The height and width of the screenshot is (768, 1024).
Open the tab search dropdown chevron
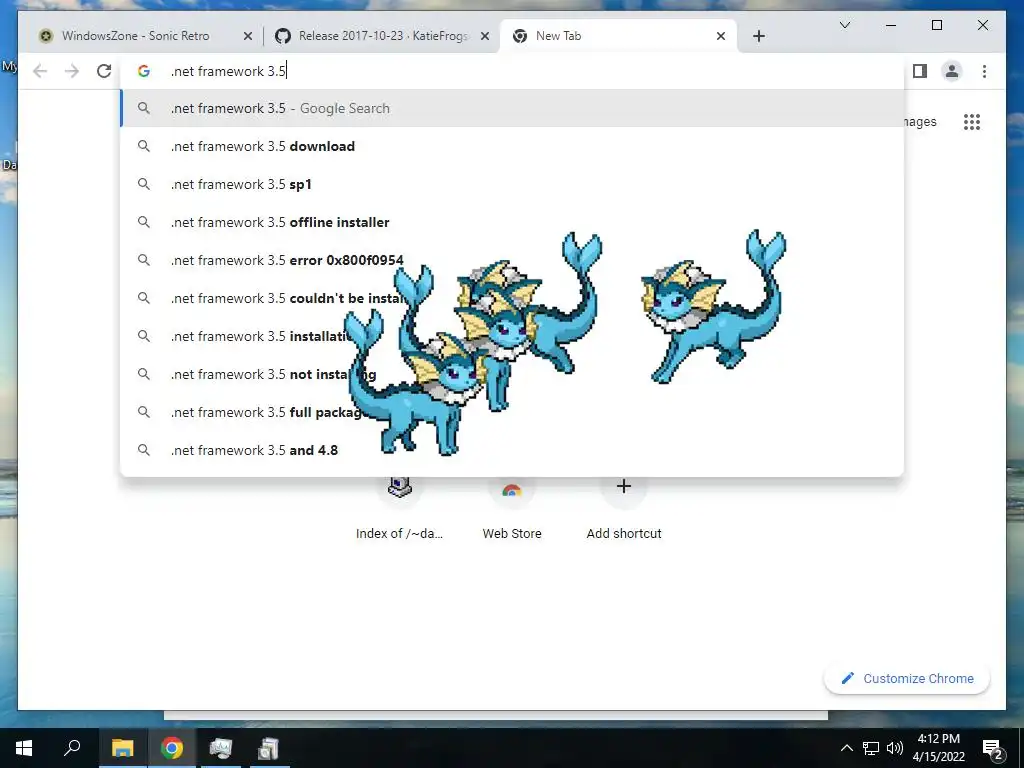[x=844, y=25]
